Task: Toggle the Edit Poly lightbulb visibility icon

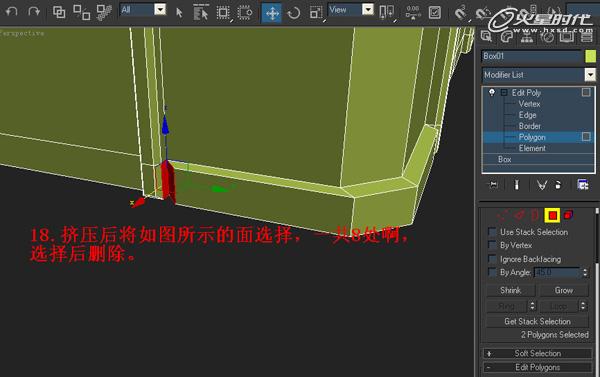Action: click(492, 92)
